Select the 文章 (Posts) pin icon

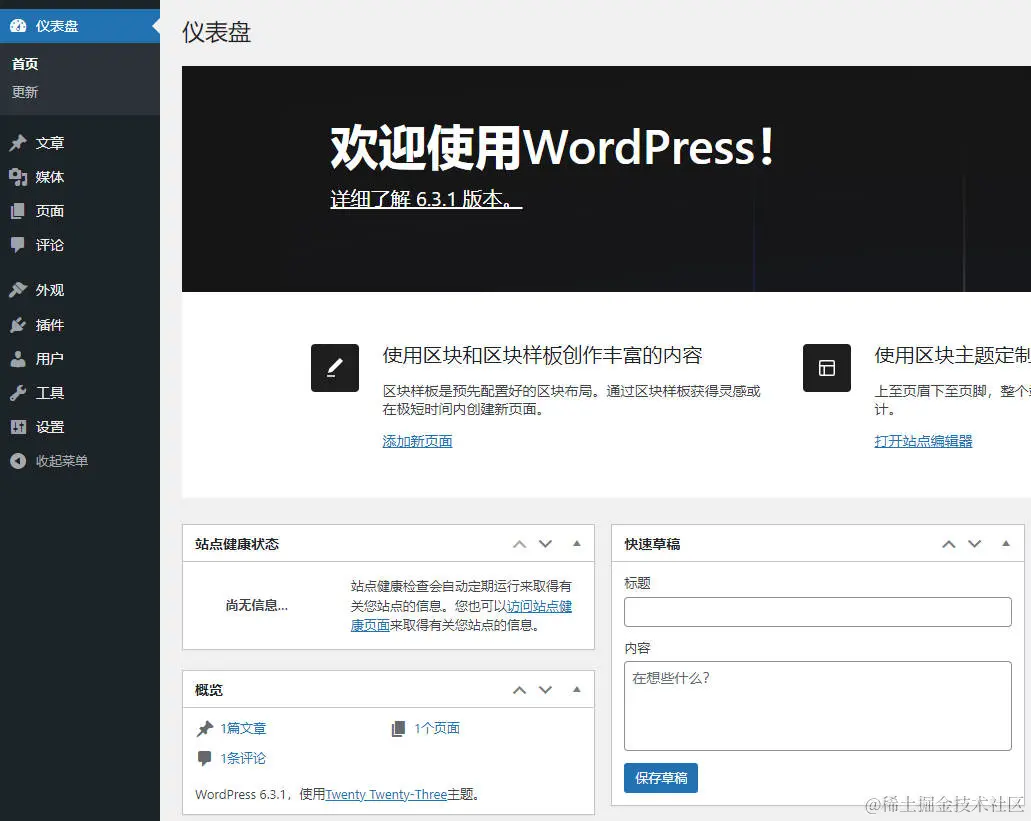[17, 142]
